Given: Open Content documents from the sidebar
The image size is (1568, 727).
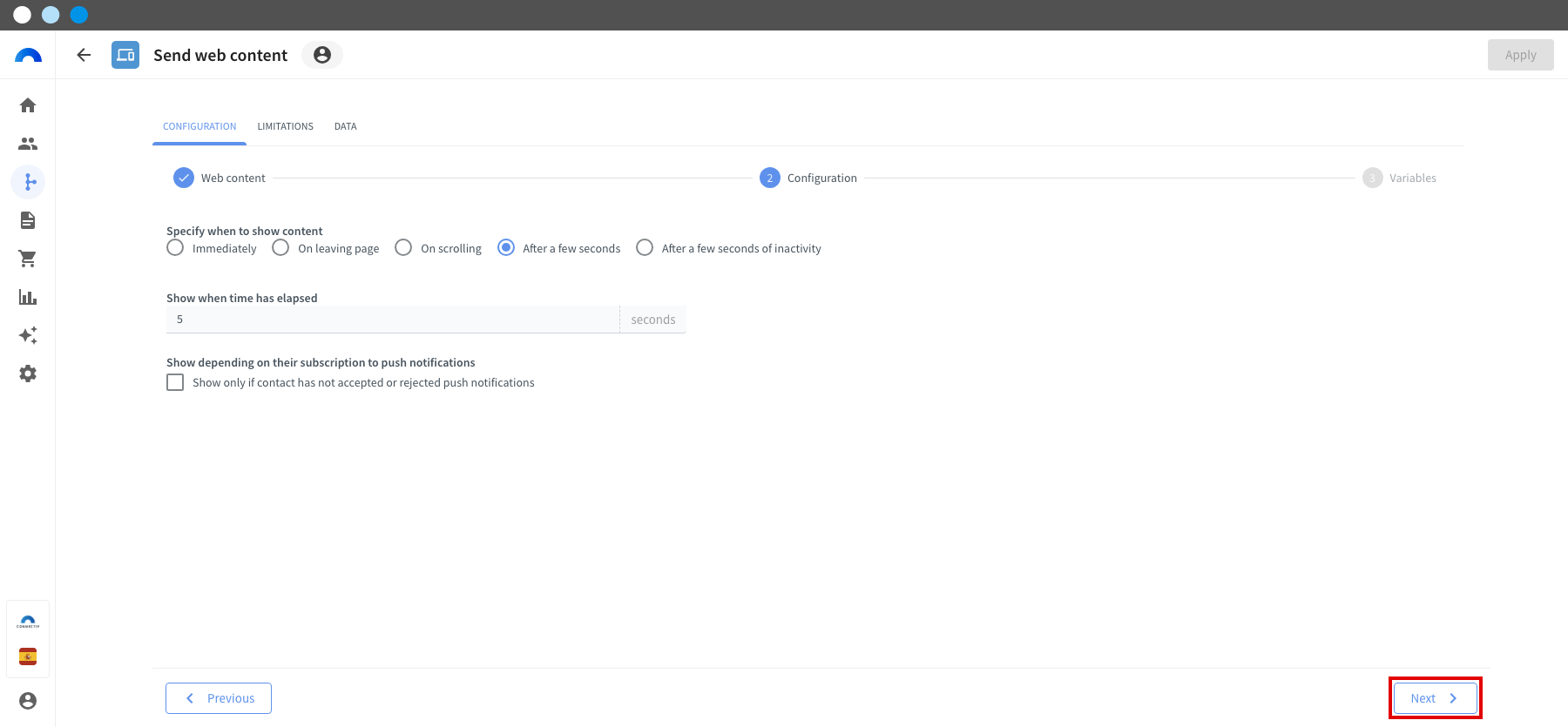Looking at the screenshot, I should [28, 220].
